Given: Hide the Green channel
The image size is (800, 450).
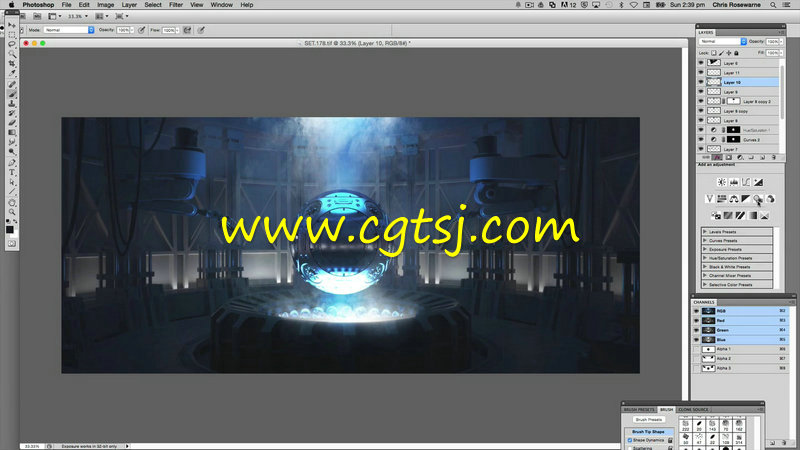Looking at the screenshot, I should pos(696,330).
